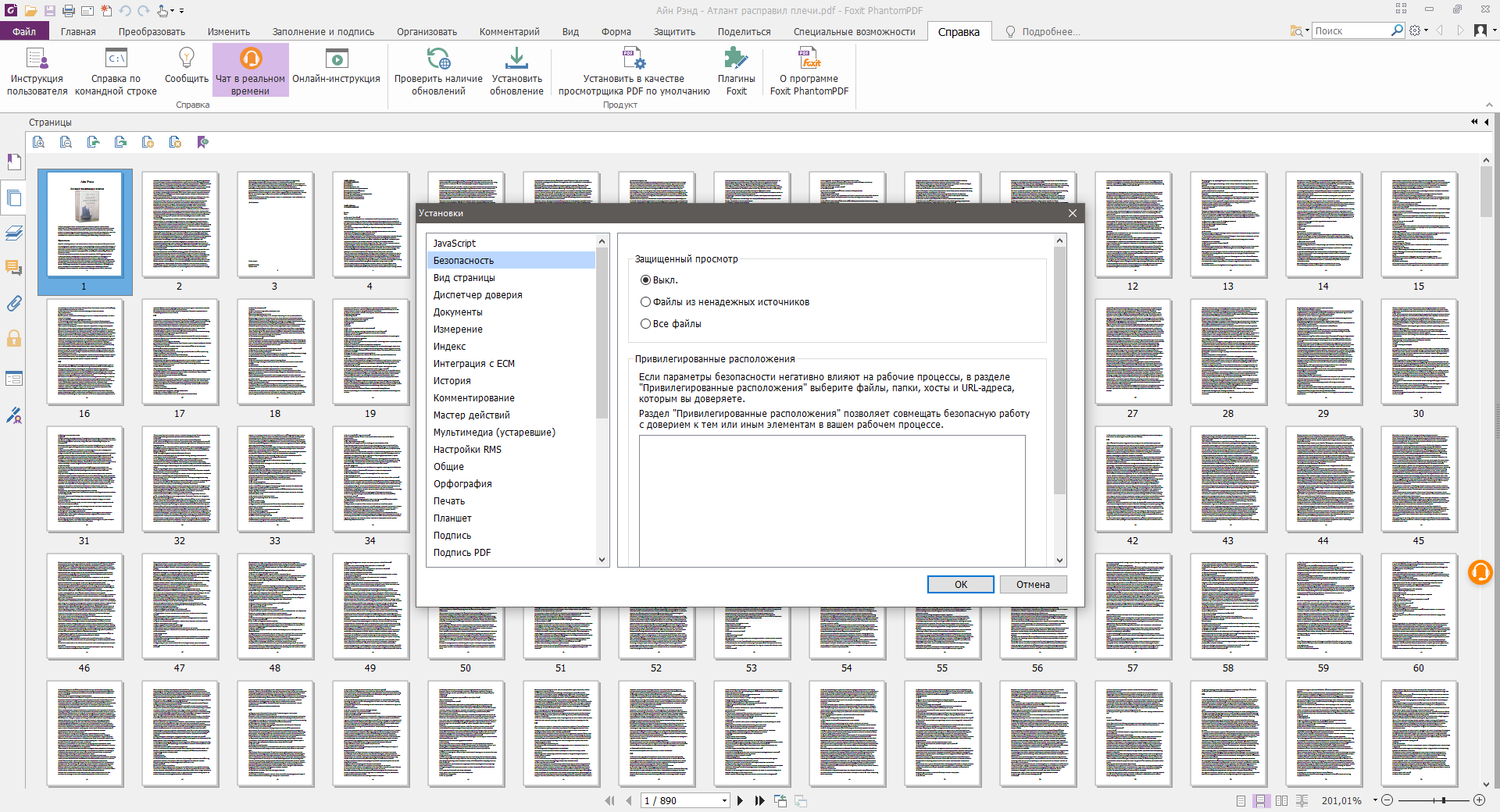Expand the quick access toolbar customize arrow
The image size is (1500, 812).
pos(181,11)
